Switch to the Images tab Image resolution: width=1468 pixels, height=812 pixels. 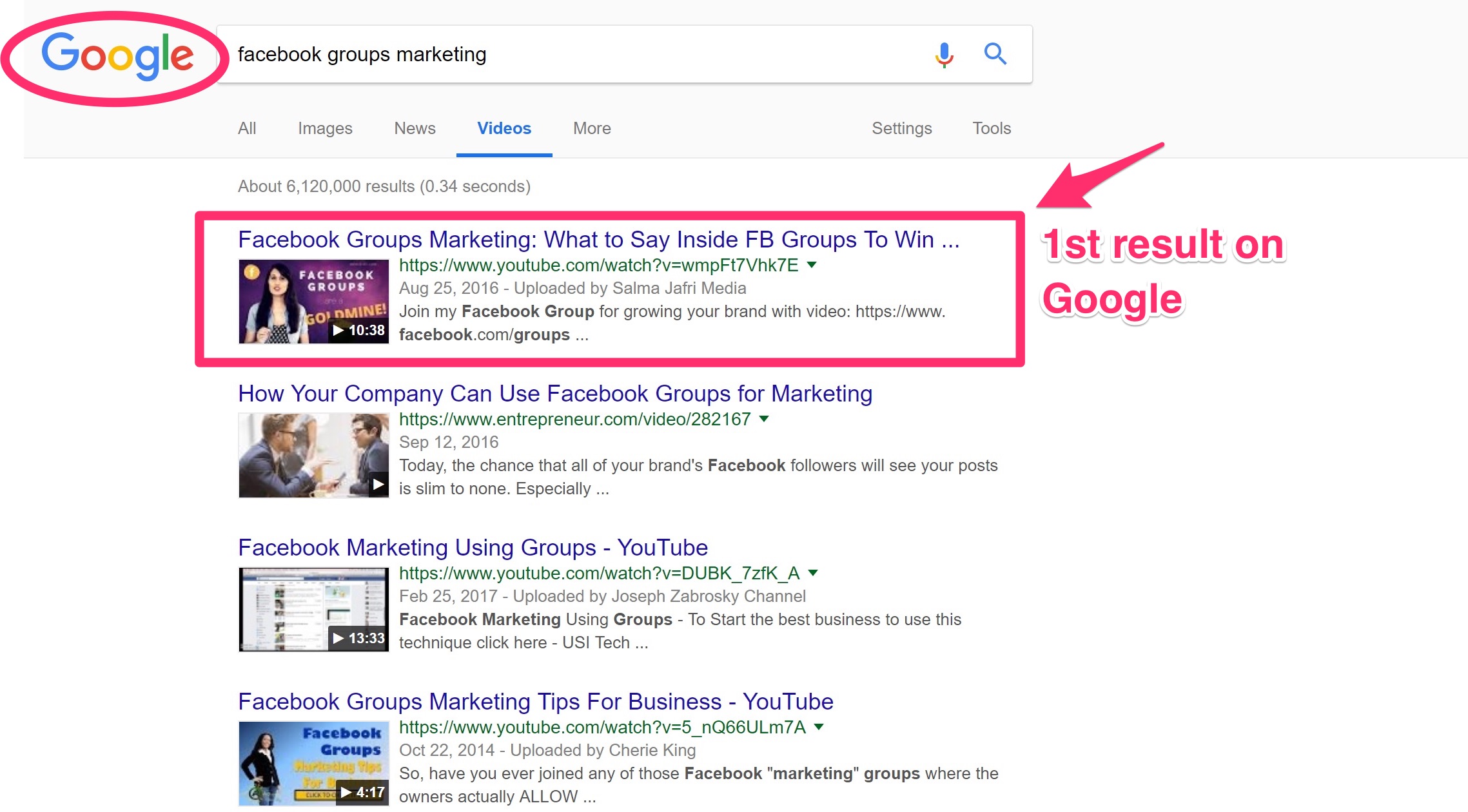pyautogui.click(x=325, y=128)
